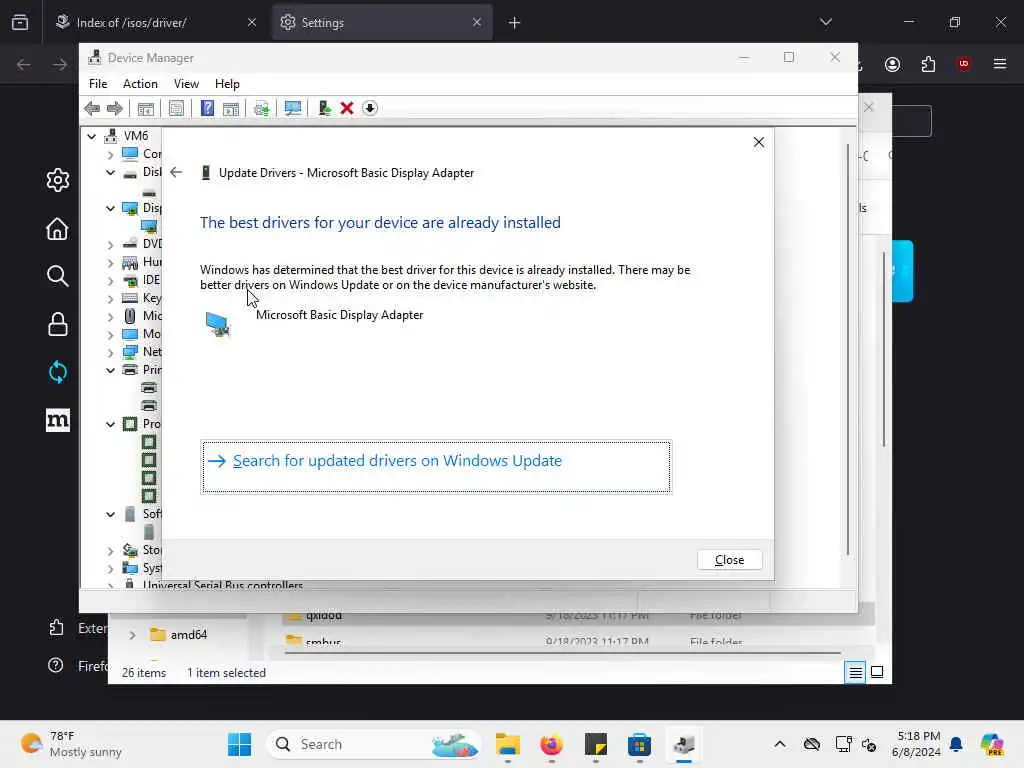Open Search settings magnifier in Firefox sidebar

point(57,276)
